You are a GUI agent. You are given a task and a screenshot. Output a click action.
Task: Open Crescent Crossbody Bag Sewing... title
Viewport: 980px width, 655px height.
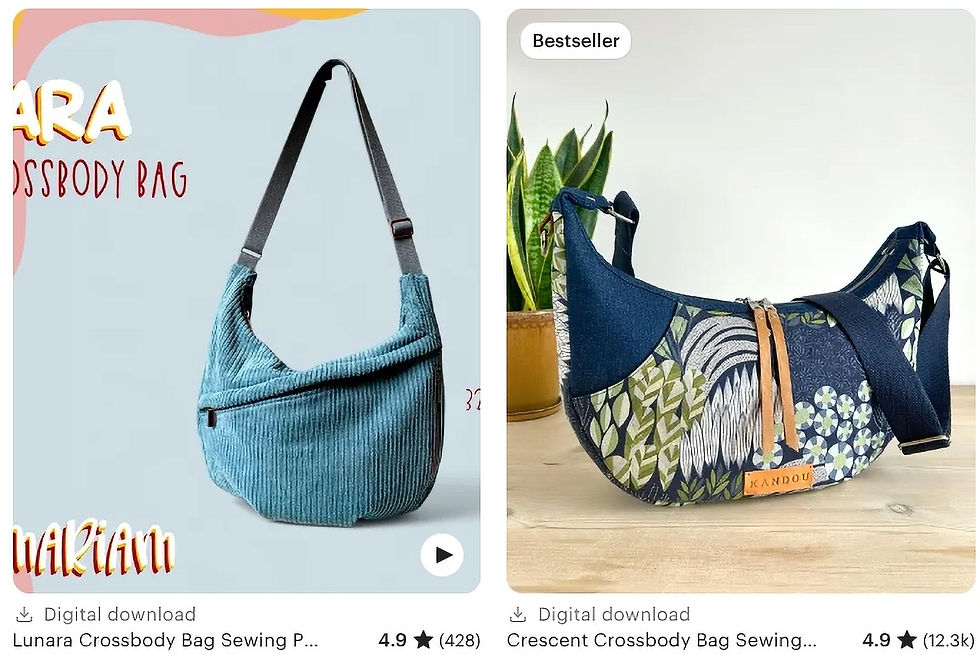pyautogui.click(x=661, y=640)
